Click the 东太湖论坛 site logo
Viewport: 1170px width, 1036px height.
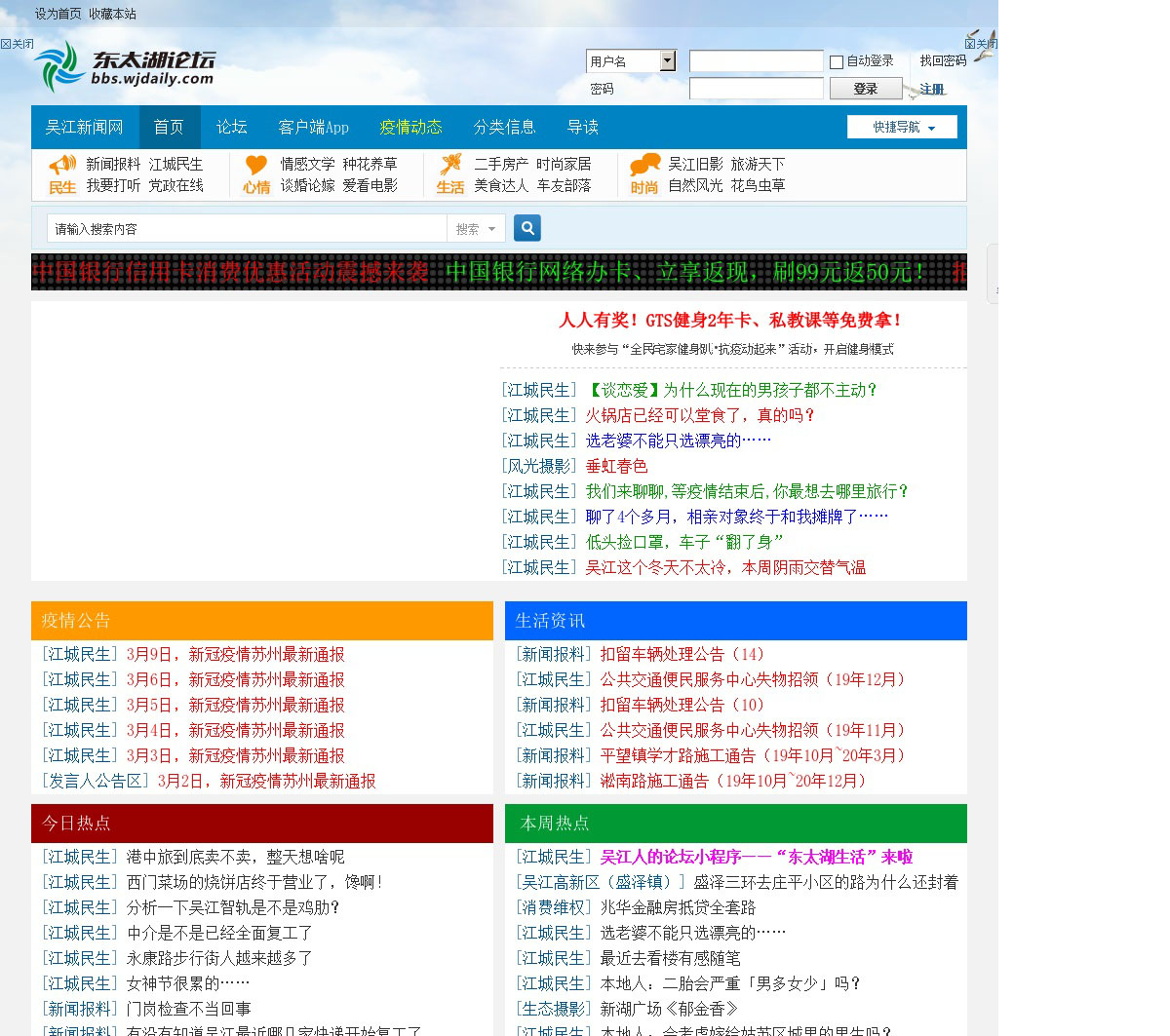[124, 67]
